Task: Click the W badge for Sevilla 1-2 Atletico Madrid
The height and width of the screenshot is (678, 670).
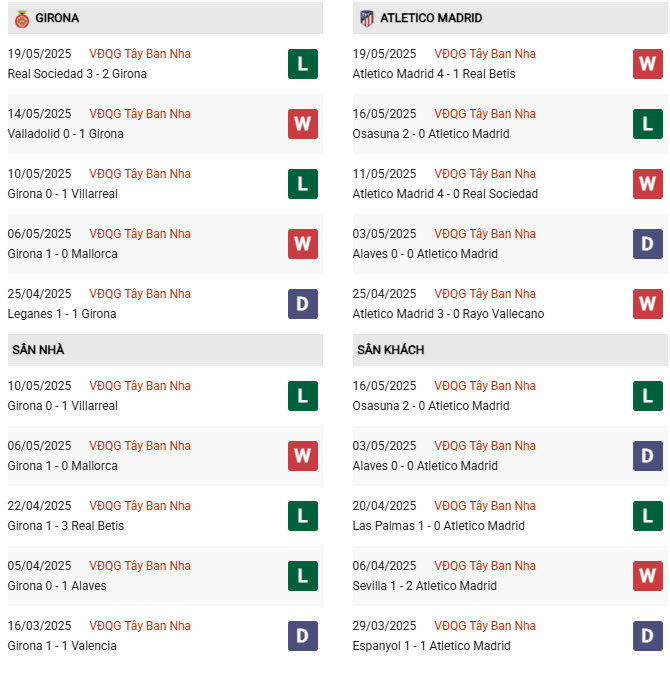Action: 648,576
